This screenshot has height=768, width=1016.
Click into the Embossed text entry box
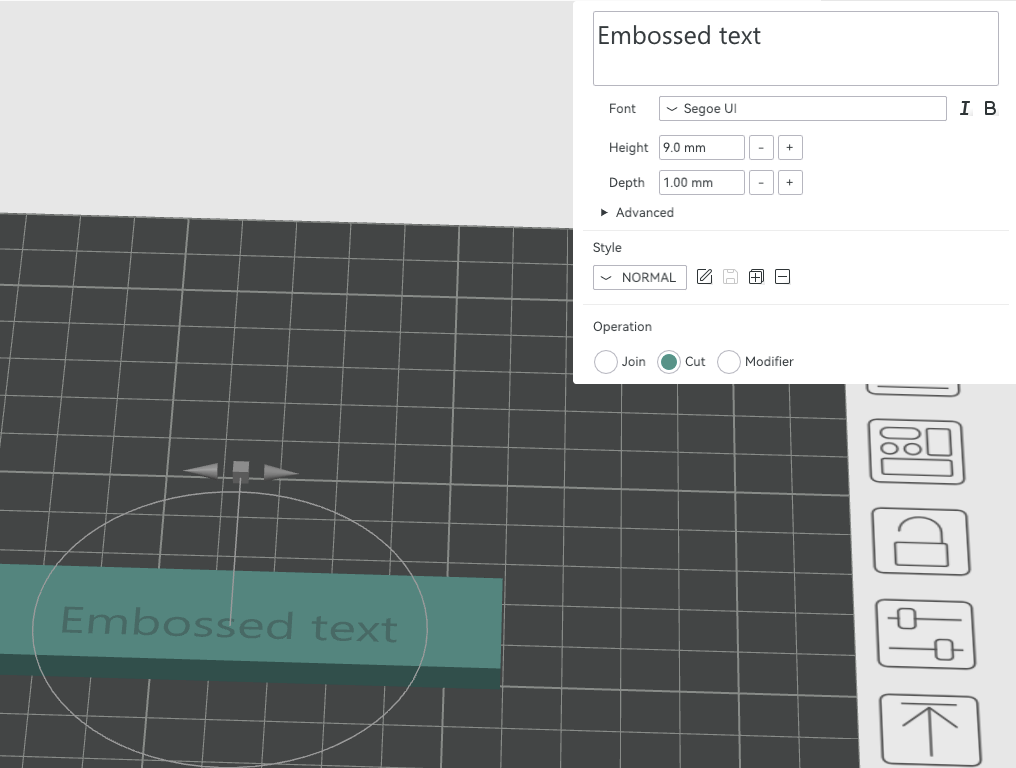[796, 49]
